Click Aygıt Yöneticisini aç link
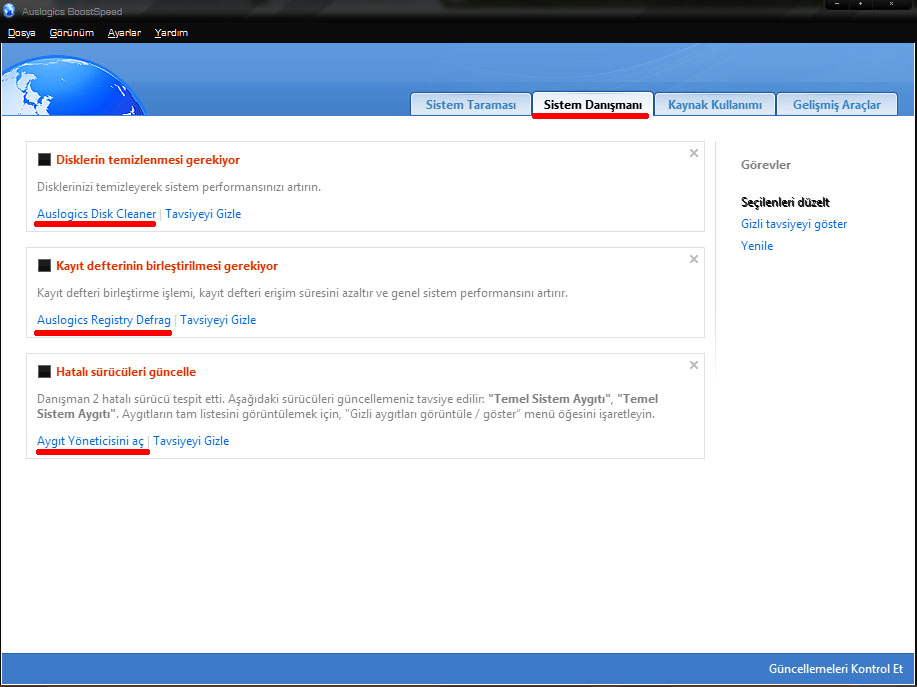 90,441
